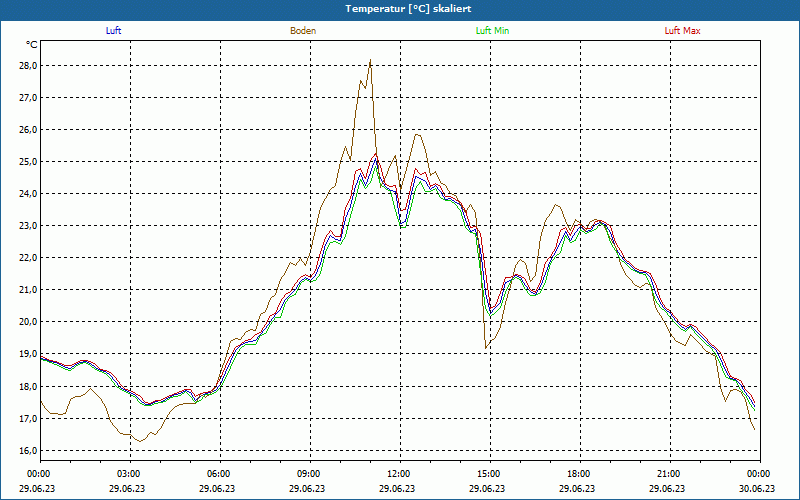Click the Luft Min legend label
The width and height of the screenshot is (800, 500).
point(492,31)
